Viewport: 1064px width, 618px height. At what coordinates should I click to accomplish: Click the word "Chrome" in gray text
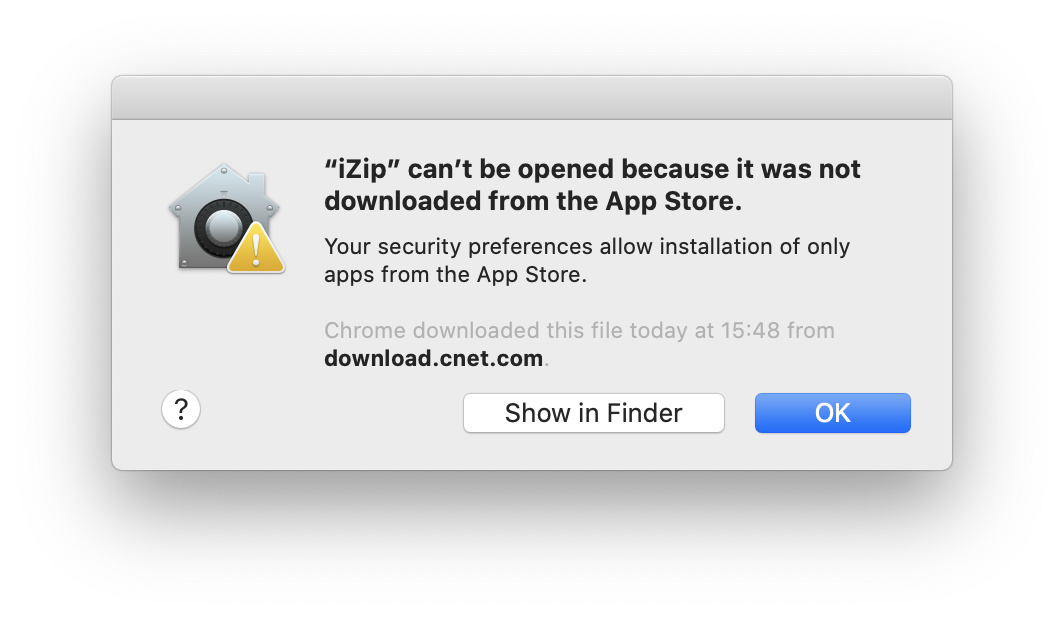tap(365, 330)
